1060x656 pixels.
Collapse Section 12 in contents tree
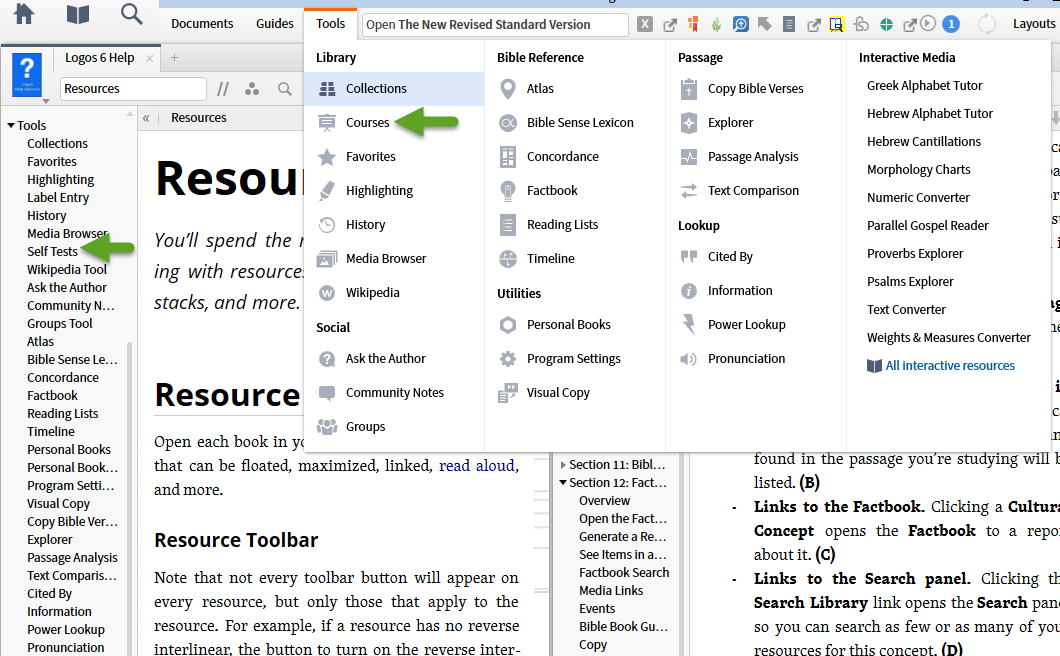click(x=563, y=482)
